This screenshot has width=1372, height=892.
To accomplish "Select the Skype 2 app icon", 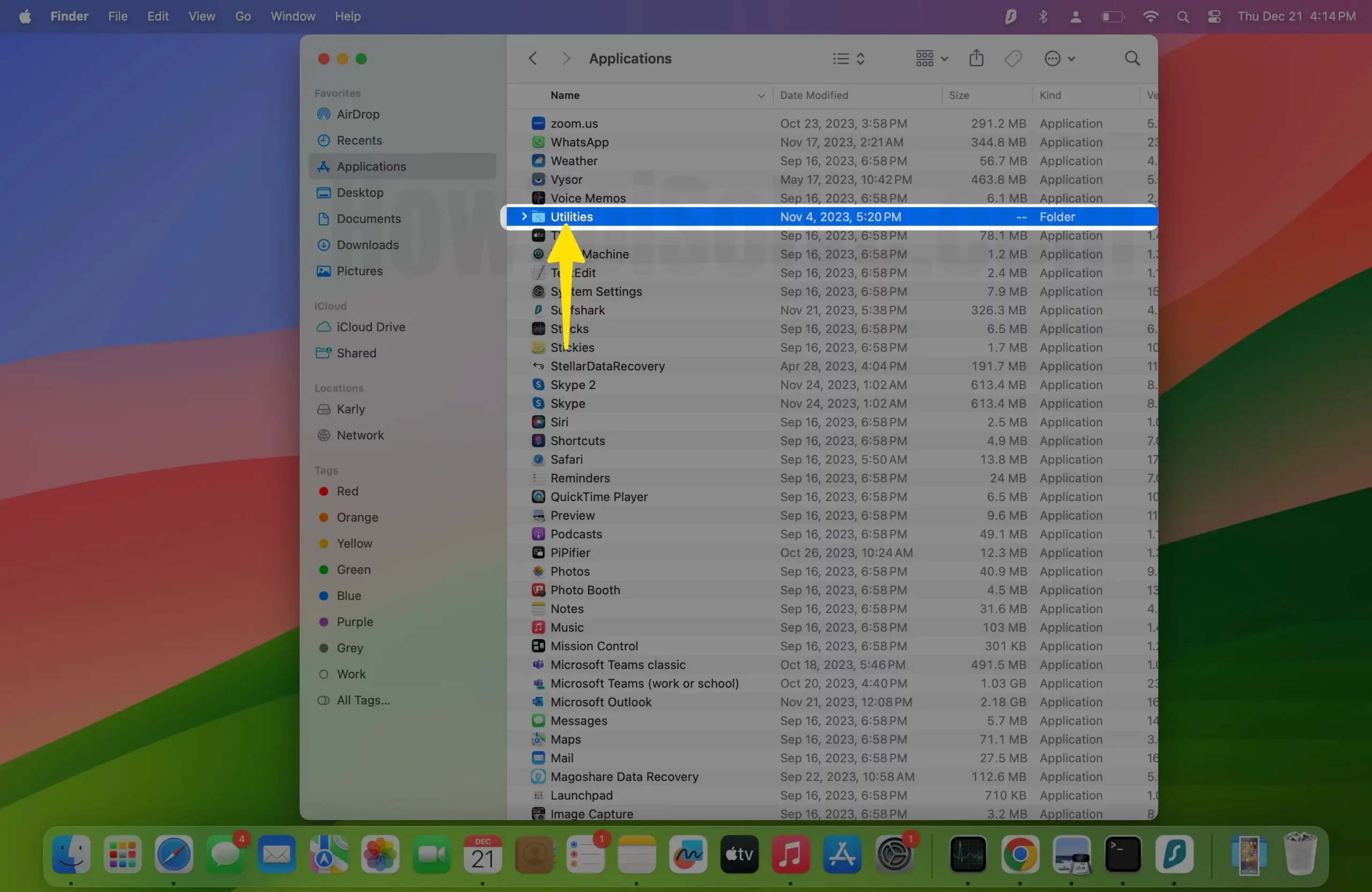I will pyautogui.click(x=538, y=385).
